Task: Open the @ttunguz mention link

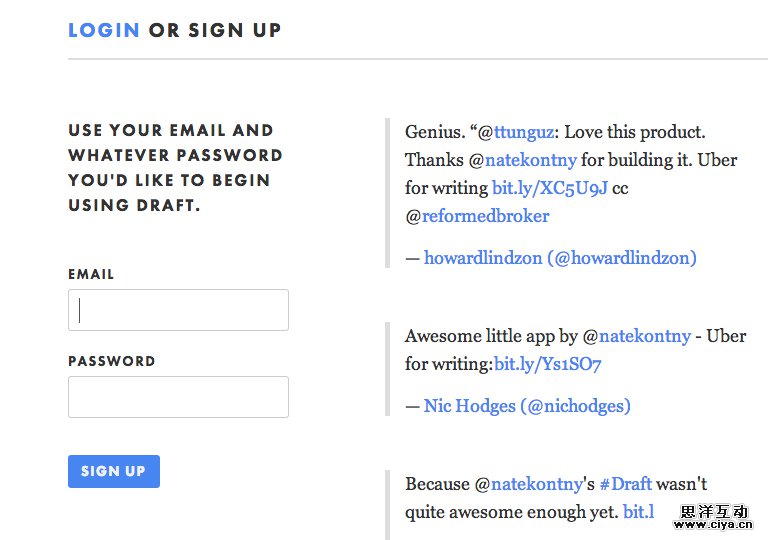Action: tap(516, 132)
